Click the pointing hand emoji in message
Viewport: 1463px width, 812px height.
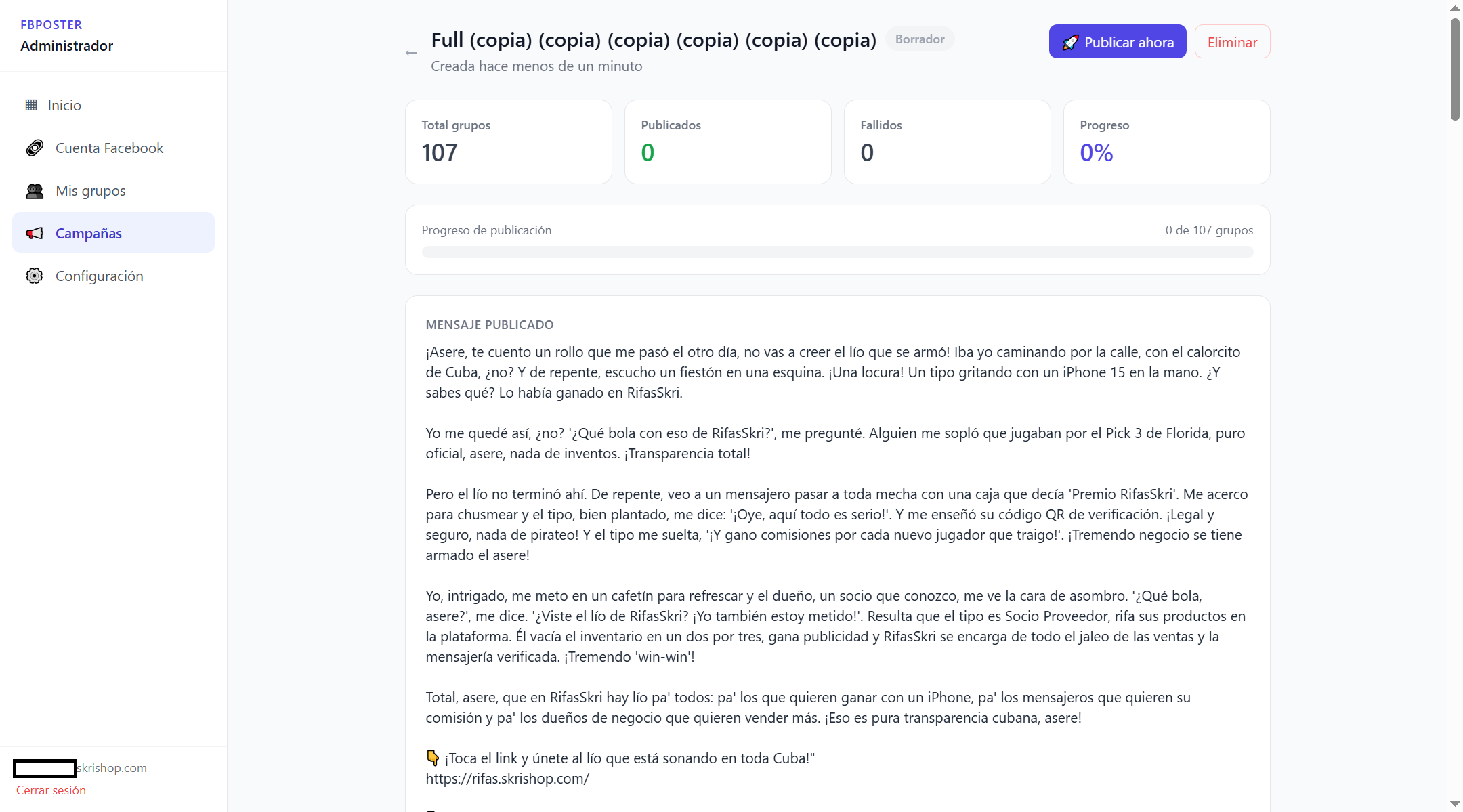pyautogui.click(x=433, y=758)
